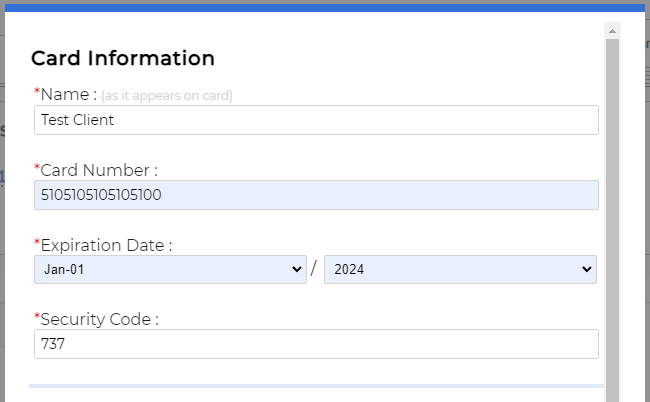Click the slash between month and year

click(x=314, y=269)
